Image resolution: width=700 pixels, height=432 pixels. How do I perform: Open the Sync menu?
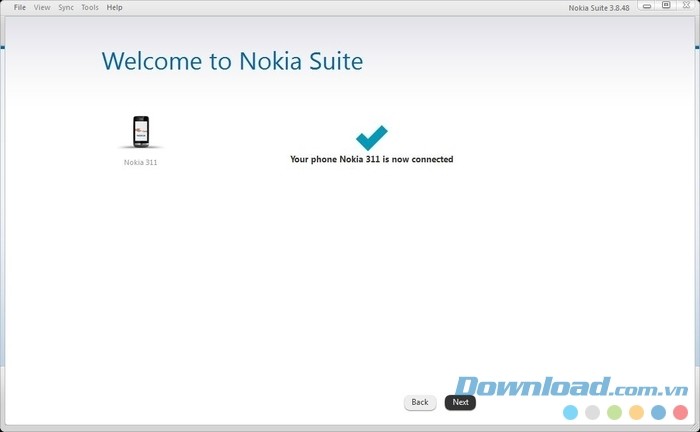pos(66,8)
